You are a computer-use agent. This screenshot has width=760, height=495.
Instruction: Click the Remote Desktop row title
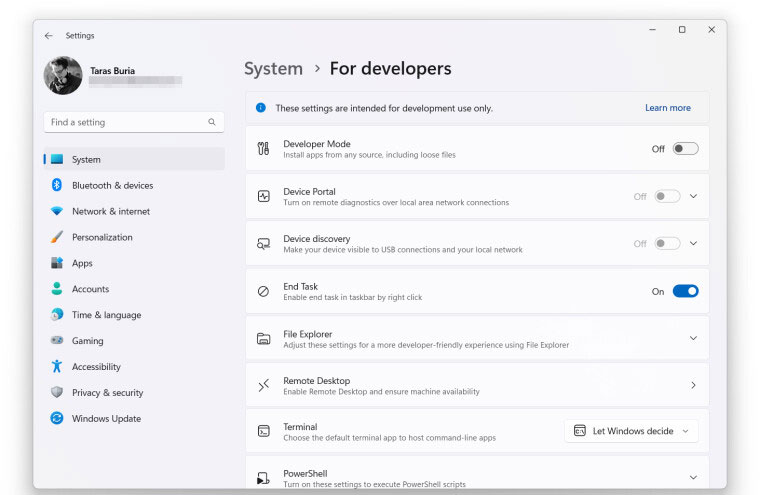[317, 381]
